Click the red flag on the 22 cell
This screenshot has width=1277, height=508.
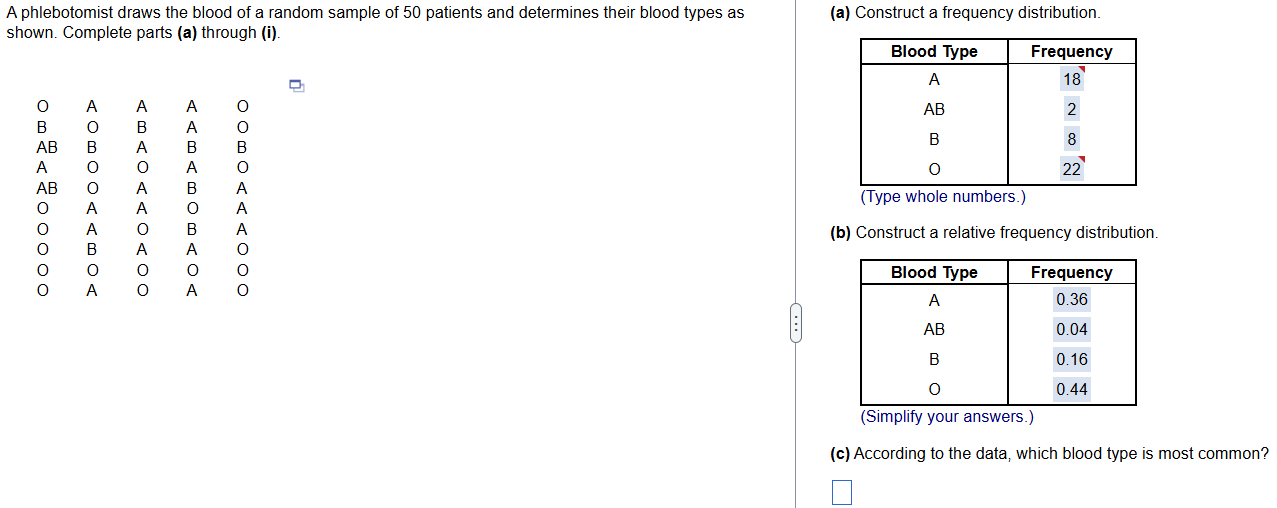tap(1081, 160)
